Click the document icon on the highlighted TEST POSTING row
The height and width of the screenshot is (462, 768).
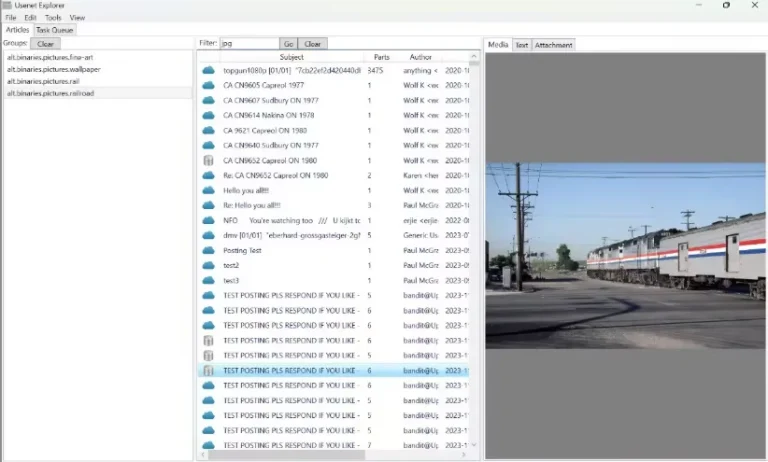(208, 370)
